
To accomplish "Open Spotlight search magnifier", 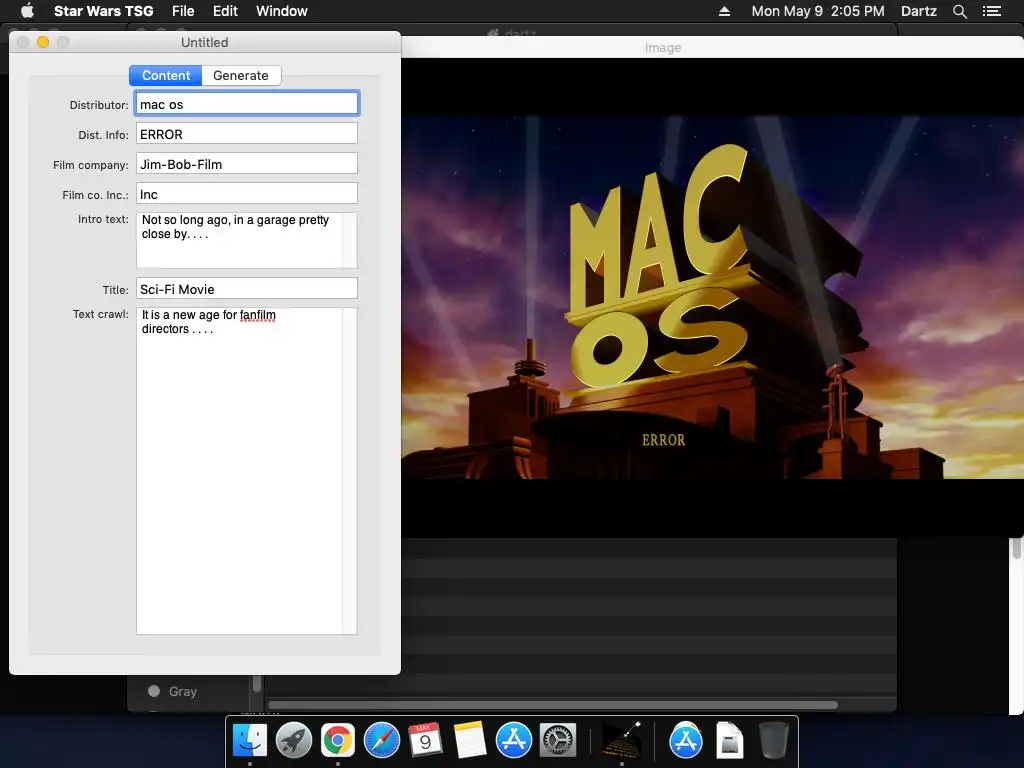I will pyautogui.click(x=959, y=11).
